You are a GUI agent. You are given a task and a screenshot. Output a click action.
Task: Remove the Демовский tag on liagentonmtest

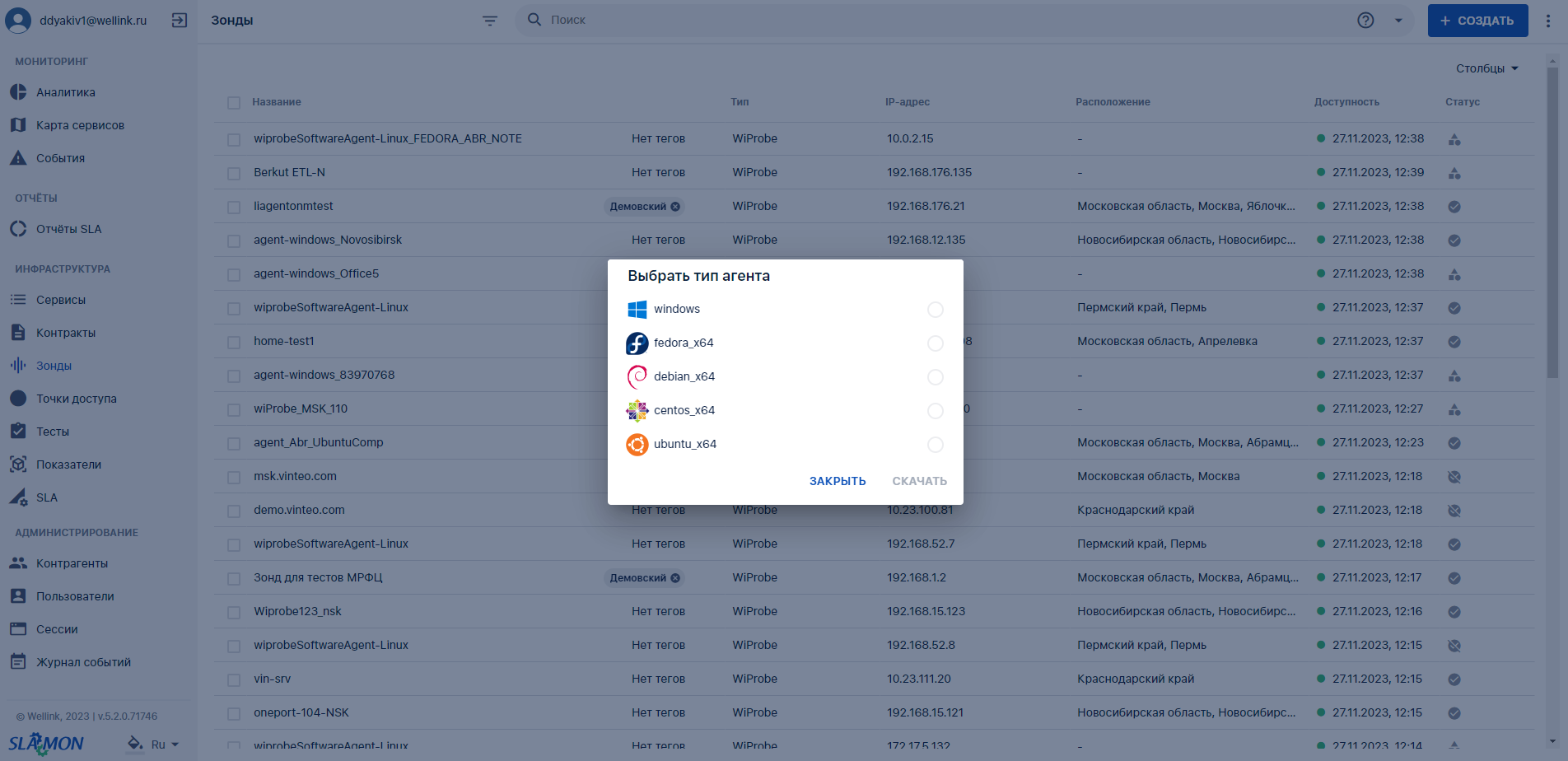675,207
